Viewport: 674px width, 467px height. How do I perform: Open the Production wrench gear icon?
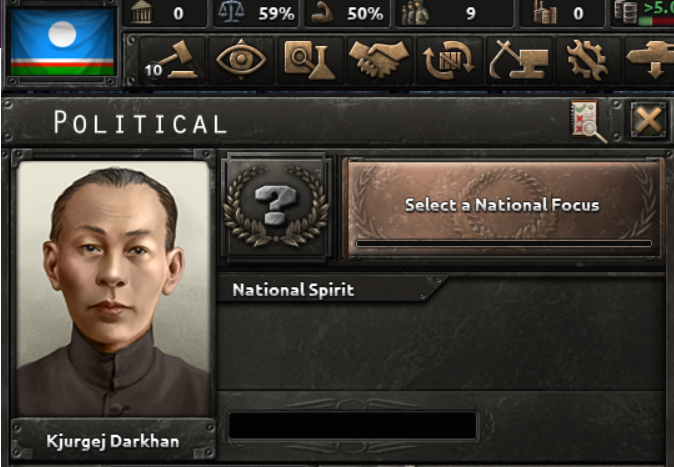[x=588, y=60]
